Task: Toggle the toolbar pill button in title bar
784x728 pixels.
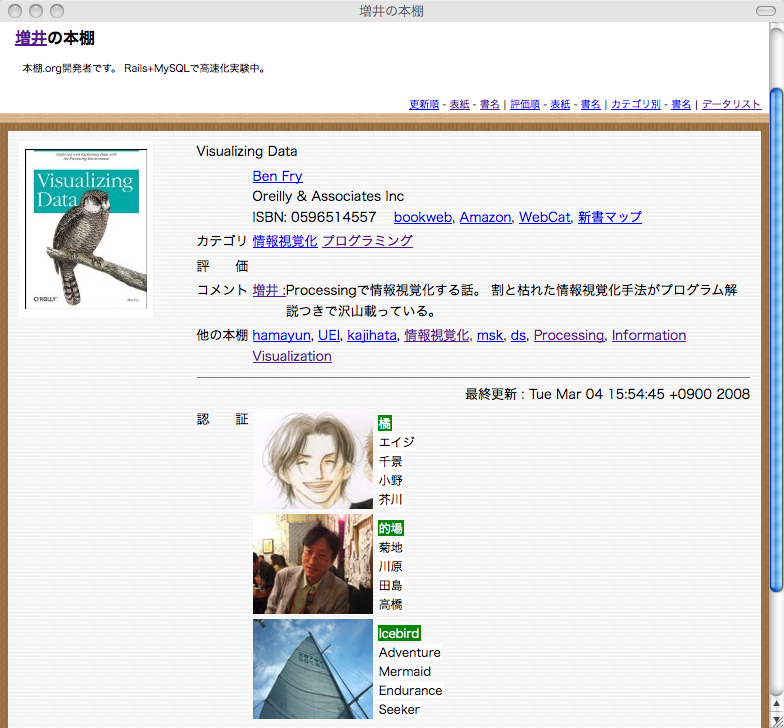Action: (766, 10)
